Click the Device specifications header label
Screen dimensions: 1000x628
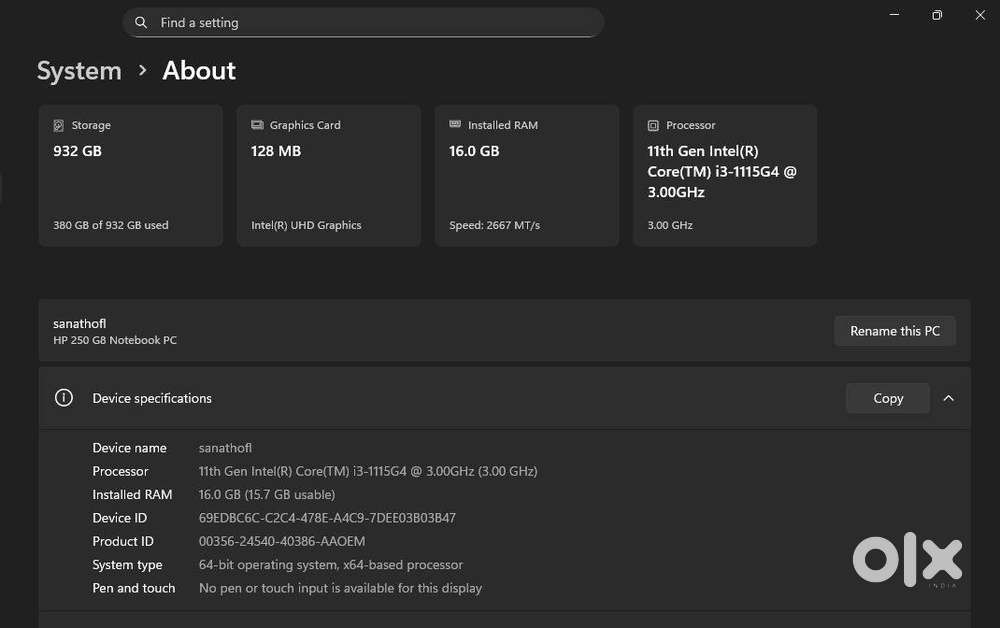pos(152,398)
